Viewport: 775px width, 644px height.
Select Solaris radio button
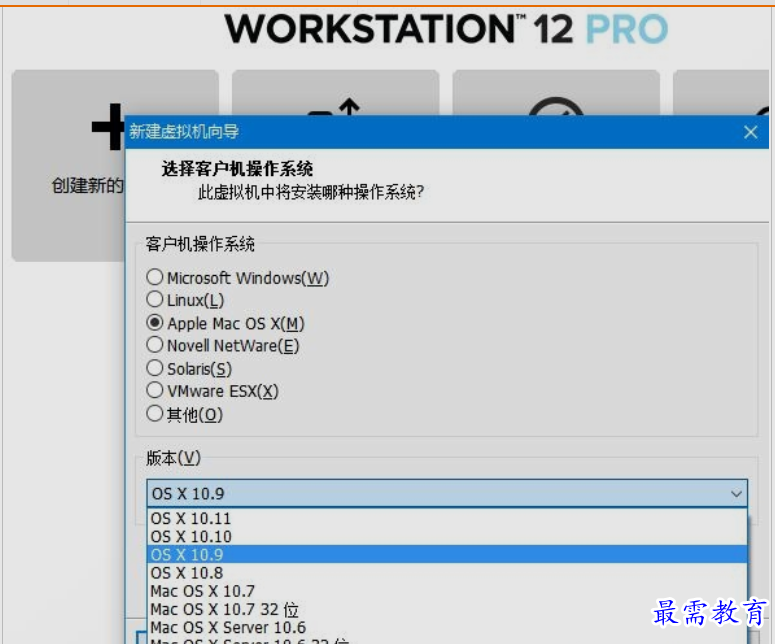155,368
